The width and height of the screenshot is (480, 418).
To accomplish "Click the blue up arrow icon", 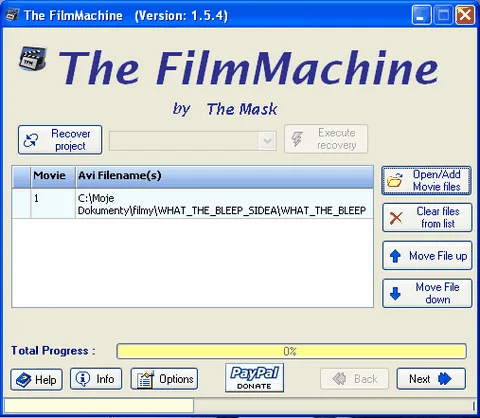I will tap(395, 256).
